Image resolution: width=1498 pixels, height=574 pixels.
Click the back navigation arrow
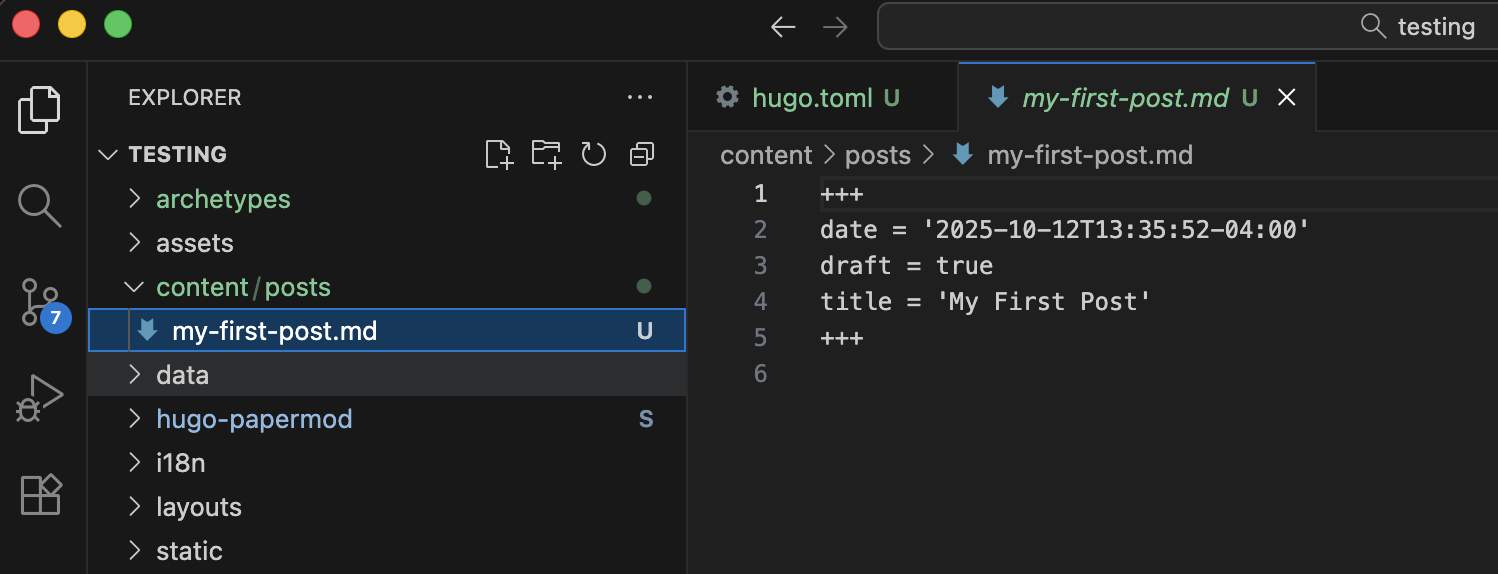pos(783,27)
